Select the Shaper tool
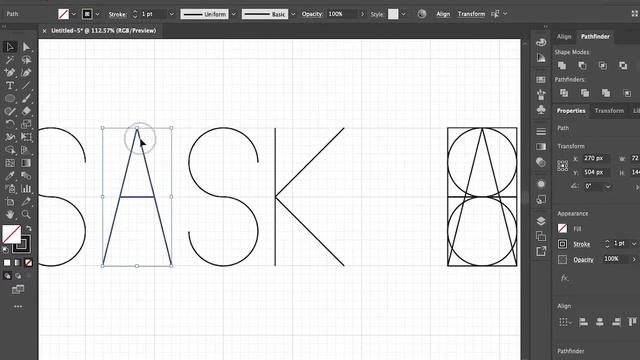This screenshot has height=360, width=640. (10, 111)
